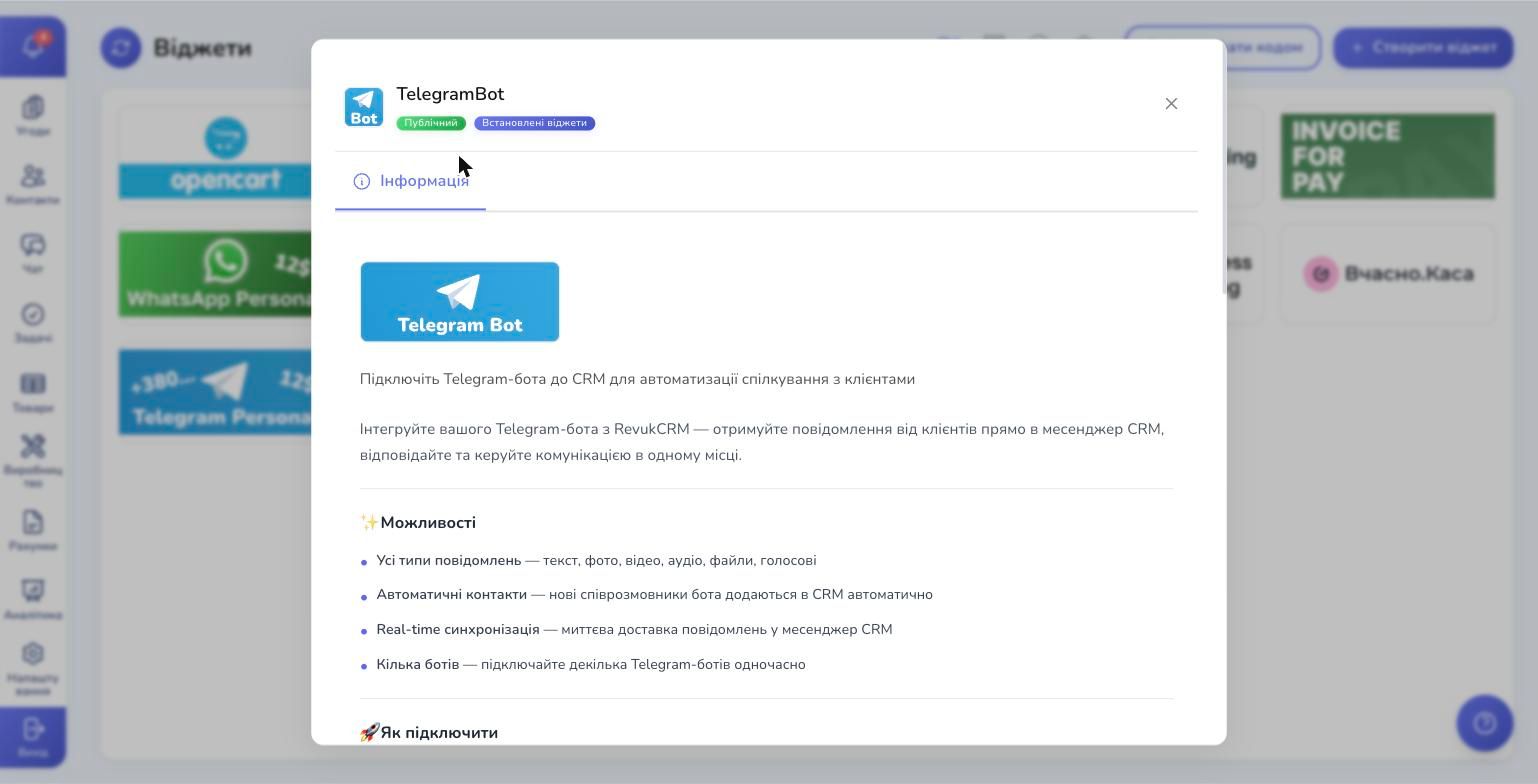Open the opencart widget card behind dialog
This screenshot has height=784, width=1538.
[215, 156]
